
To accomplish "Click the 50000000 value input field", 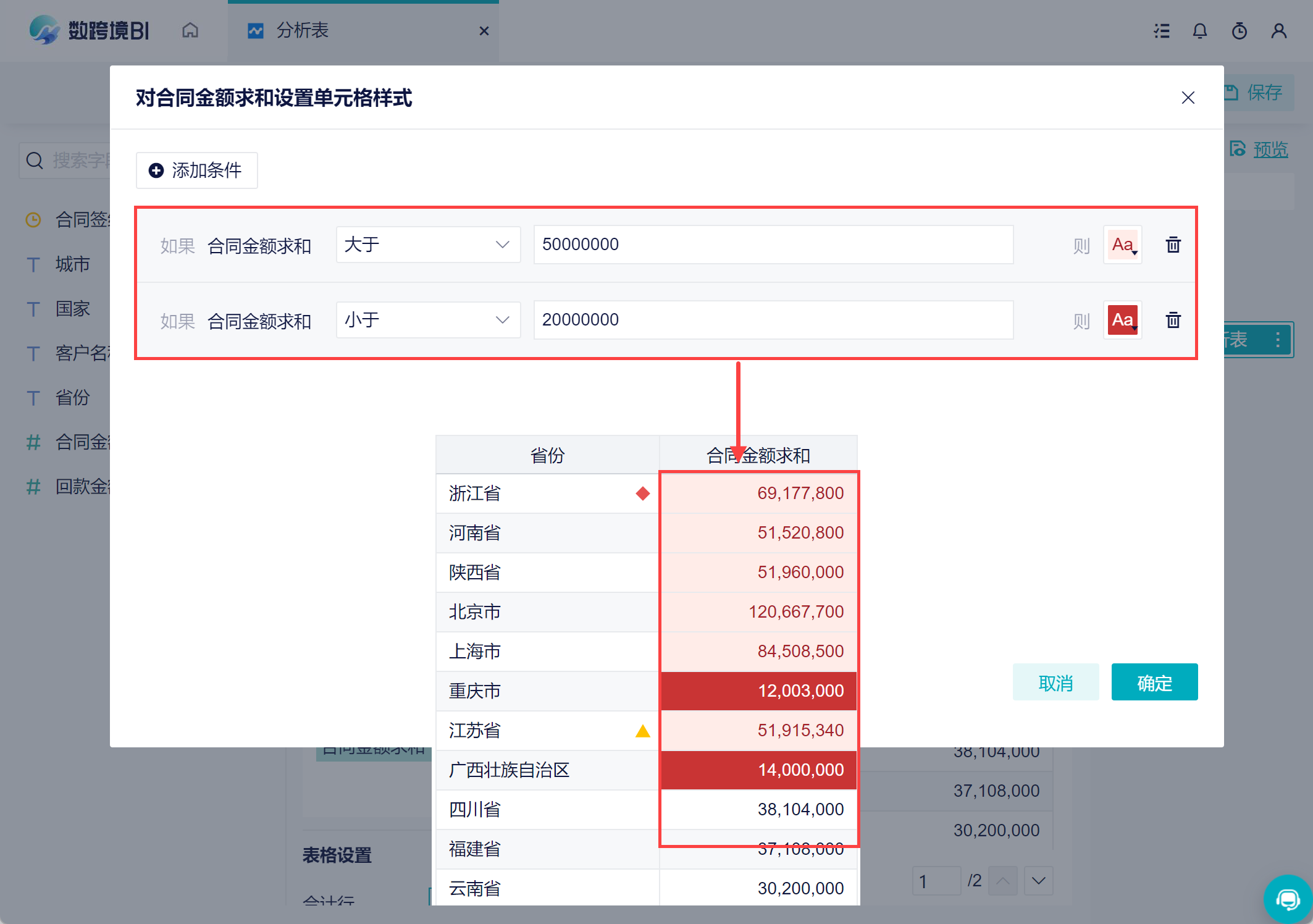I will coord(773,245).
